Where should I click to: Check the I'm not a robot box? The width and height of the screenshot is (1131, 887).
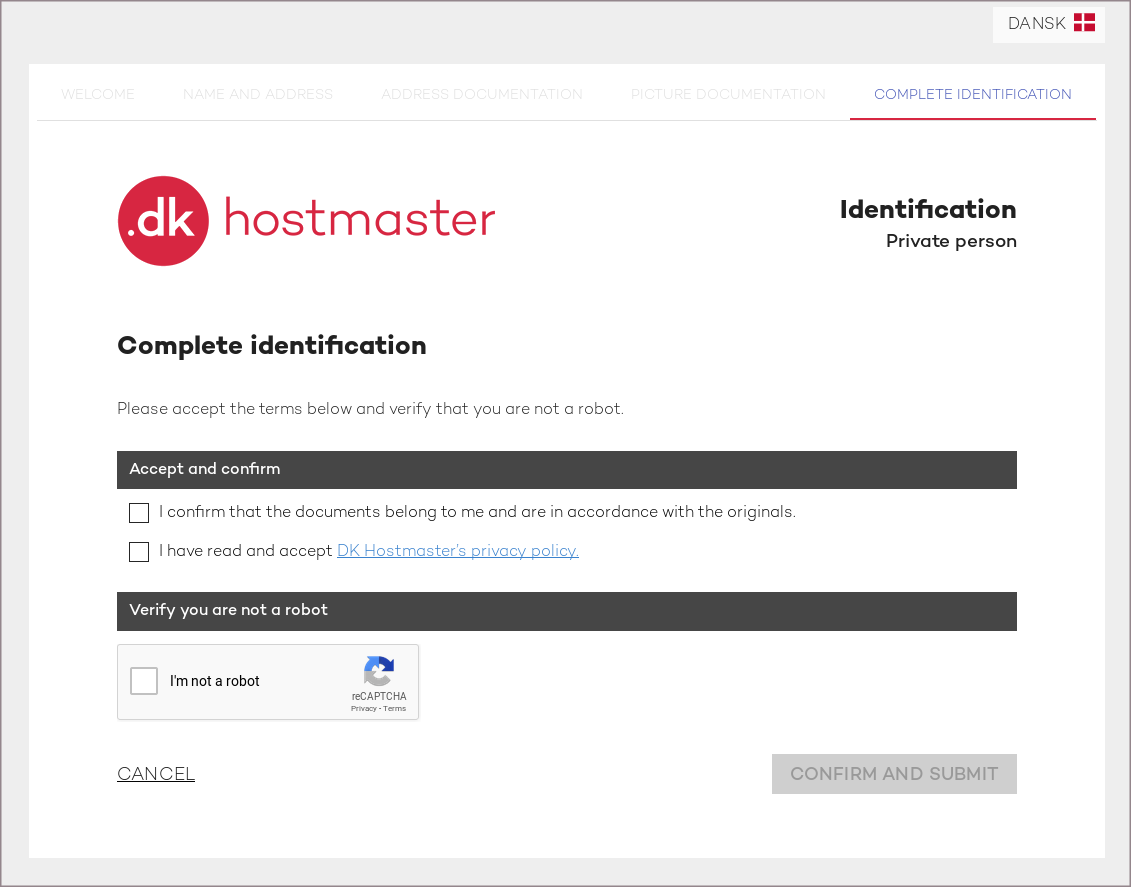pos(145,681)
